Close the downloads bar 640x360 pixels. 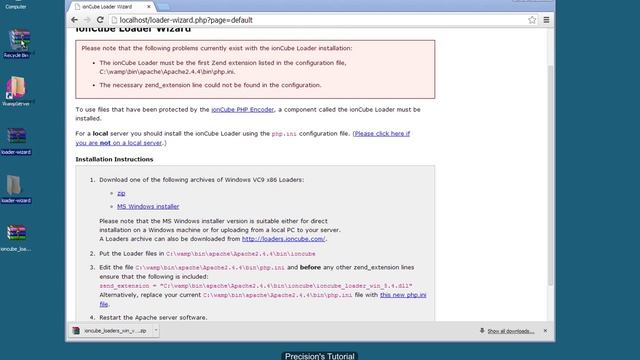point(545,331)
